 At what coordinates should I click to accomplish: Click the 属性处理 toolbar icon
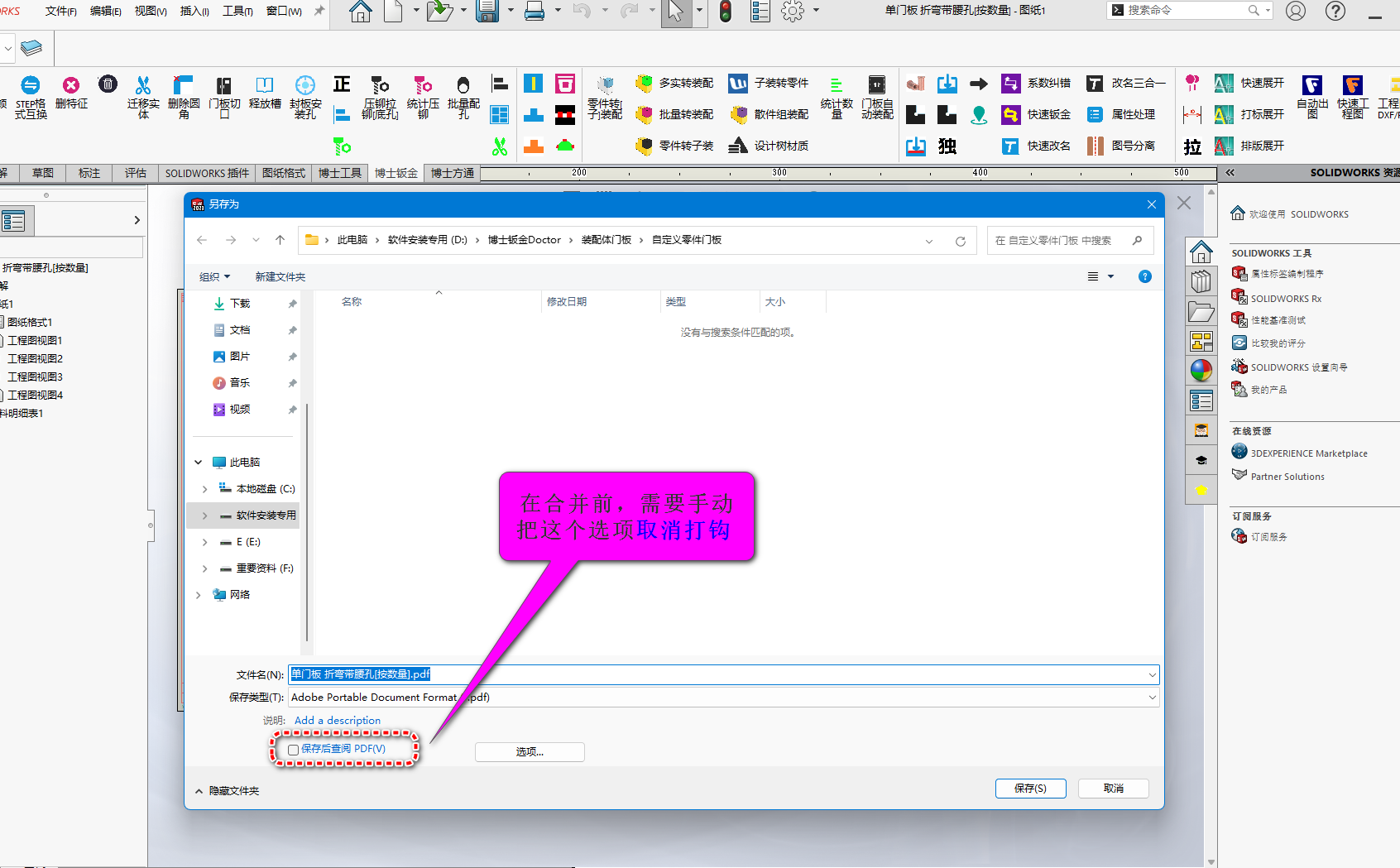click(x=1096, y=115)
